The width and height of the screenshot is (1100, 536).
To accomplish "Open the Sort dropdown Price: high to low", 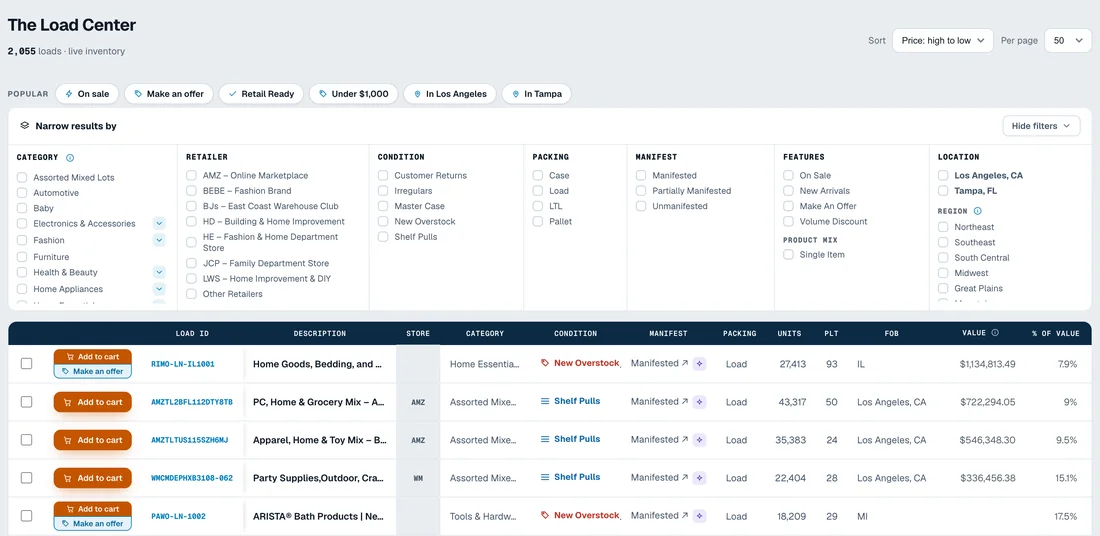I will click(943, 41).
